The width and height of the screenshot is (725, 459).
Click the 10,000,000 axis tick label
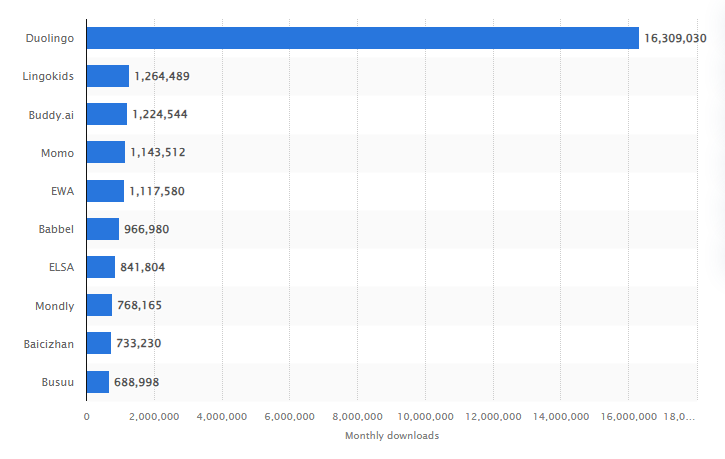coord(425,416)
